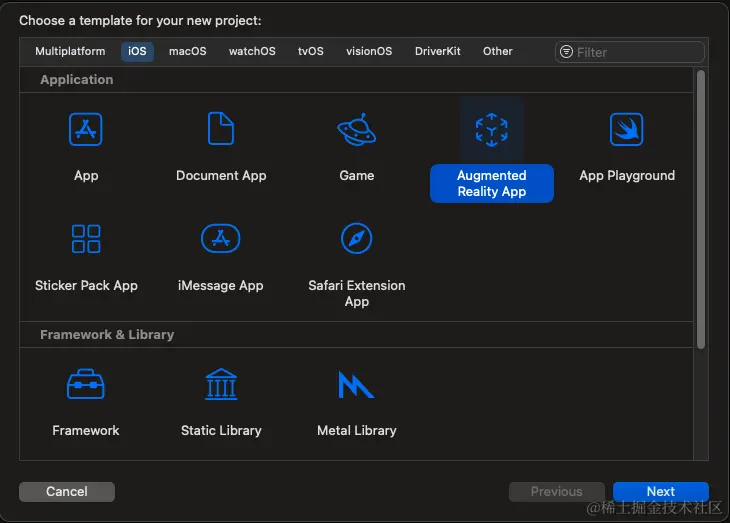Choose the Metal Library icon
The image size is (730, 523).
click(356, 385)
